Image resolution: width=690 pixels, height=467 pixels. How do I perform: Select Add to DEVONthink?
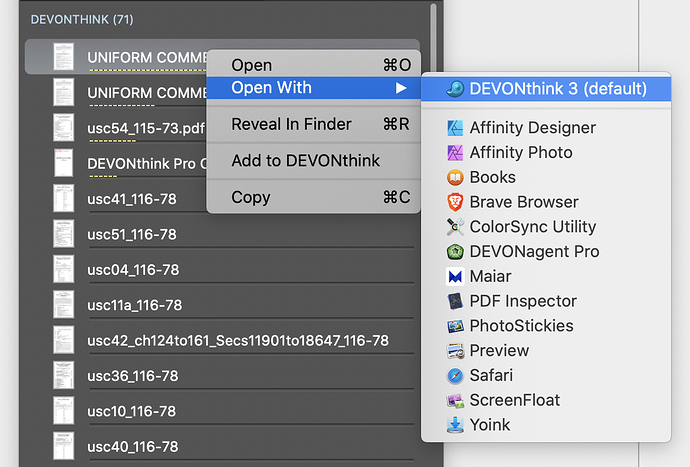(314, 161)
